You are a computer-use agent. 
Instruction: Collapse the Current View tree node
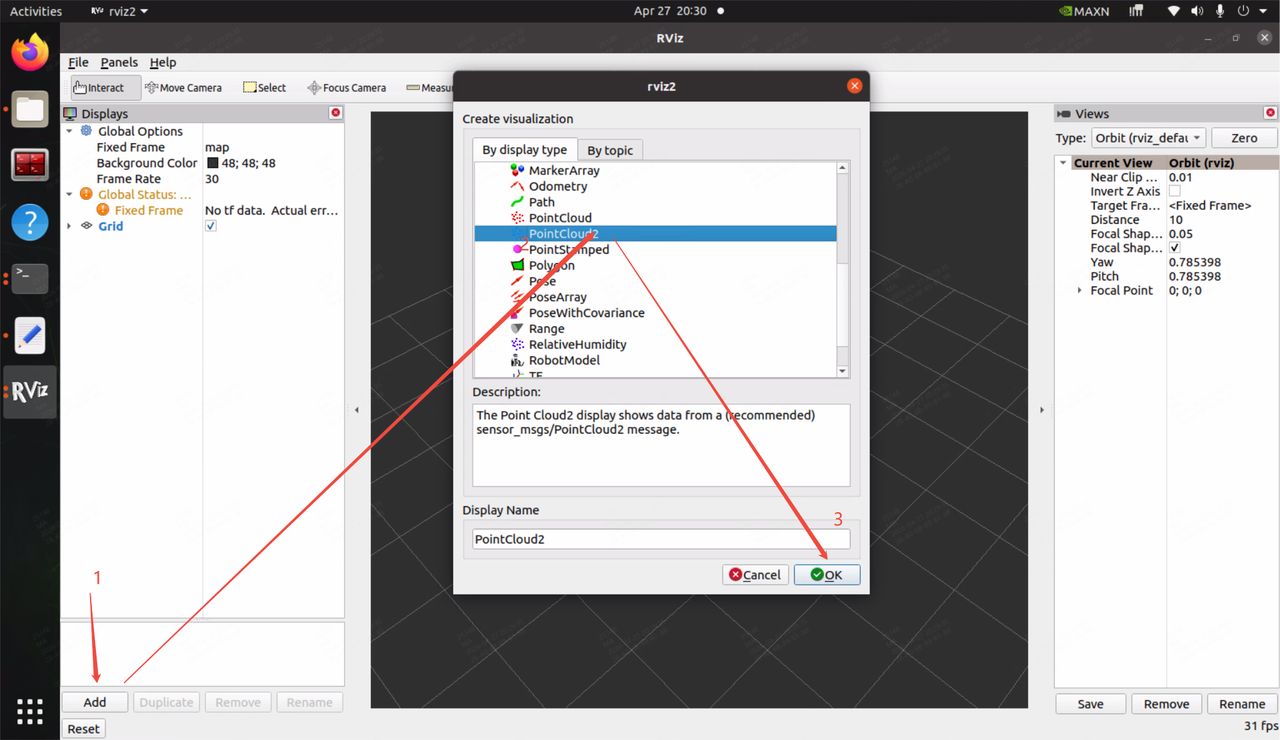(1063, 163)
